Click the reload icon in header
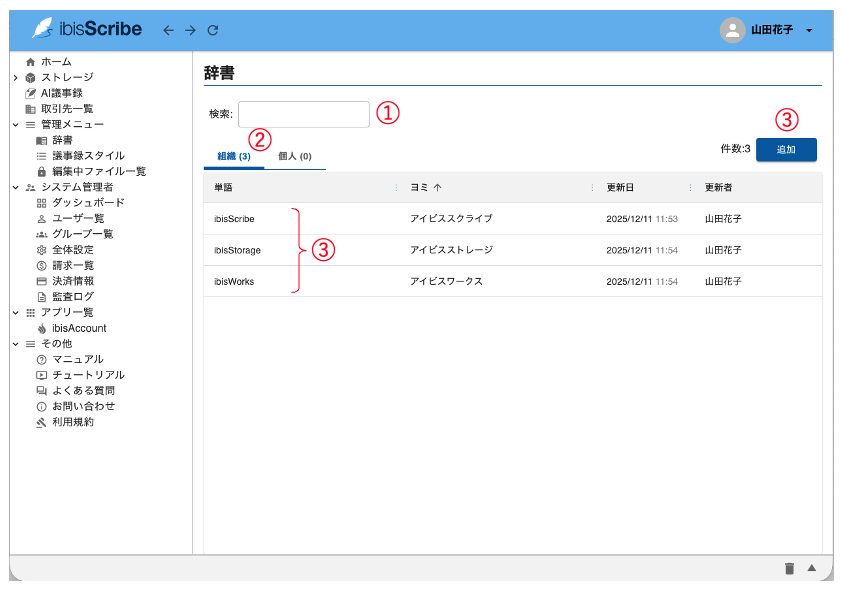This screenshot has height=592, width=844. click(213, 30)
